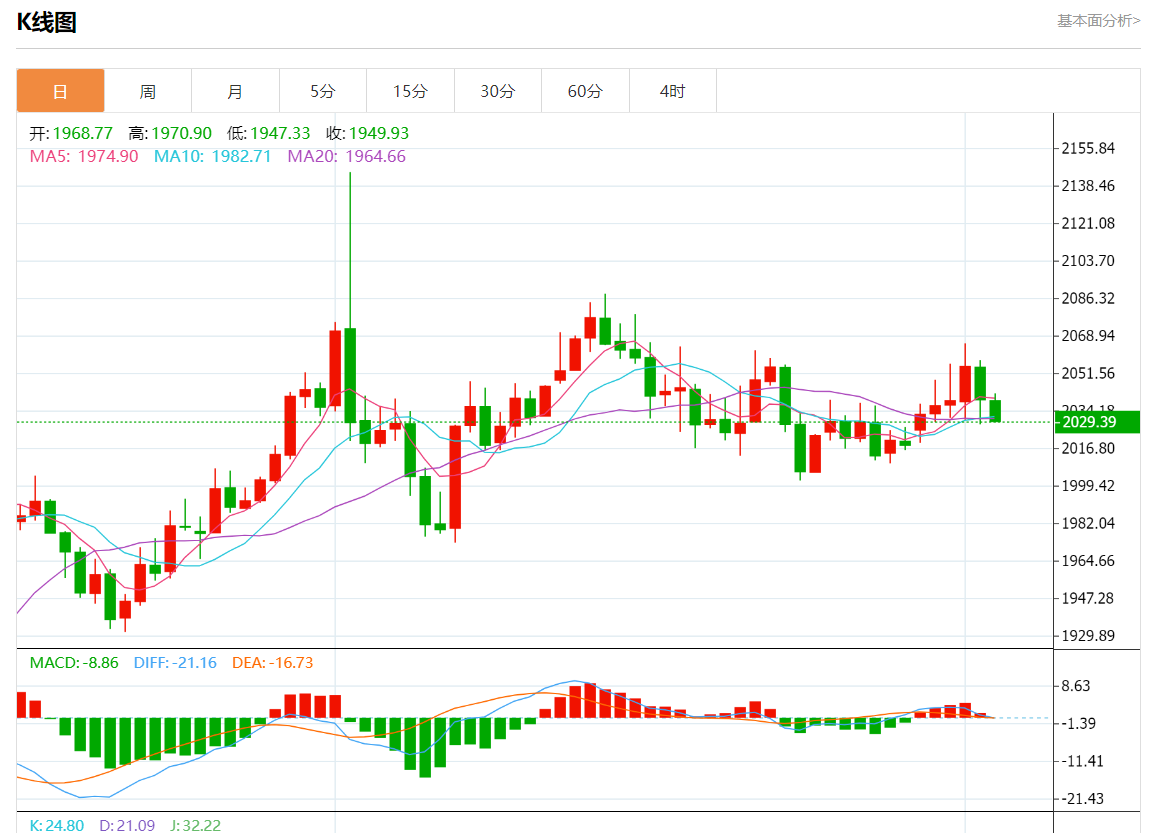1162x833 pixels.
Task: Click the DEA value label
Action: pyautogui.click(x=273, y=663)
